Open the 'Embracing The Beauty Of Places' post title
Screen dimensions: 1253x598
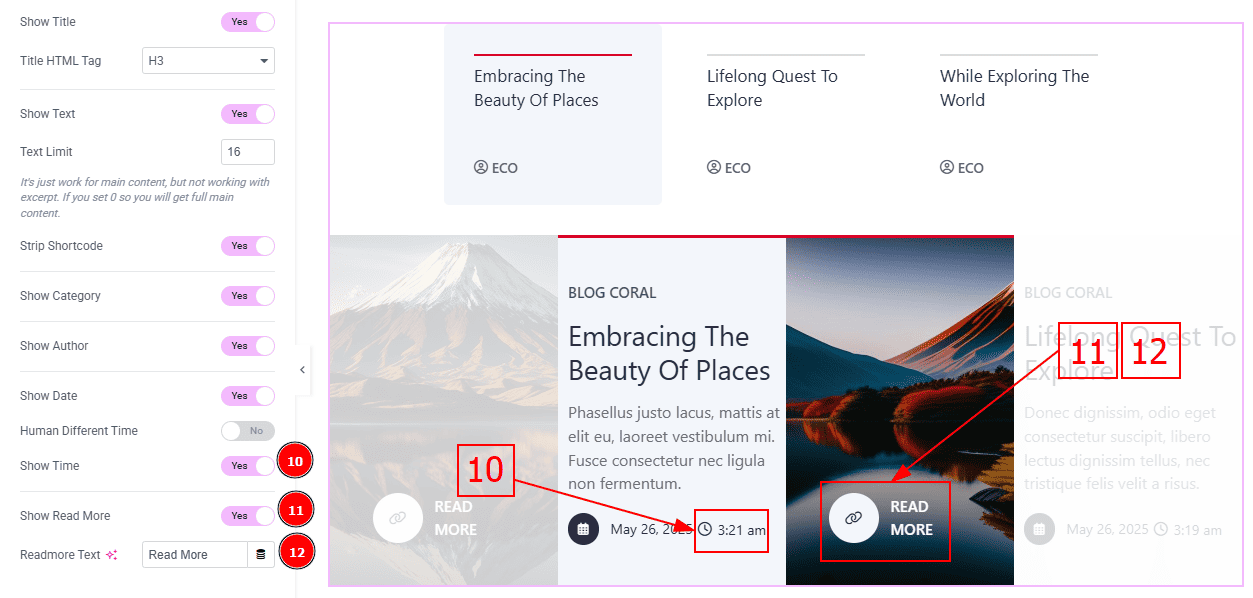tap(669, 354)
